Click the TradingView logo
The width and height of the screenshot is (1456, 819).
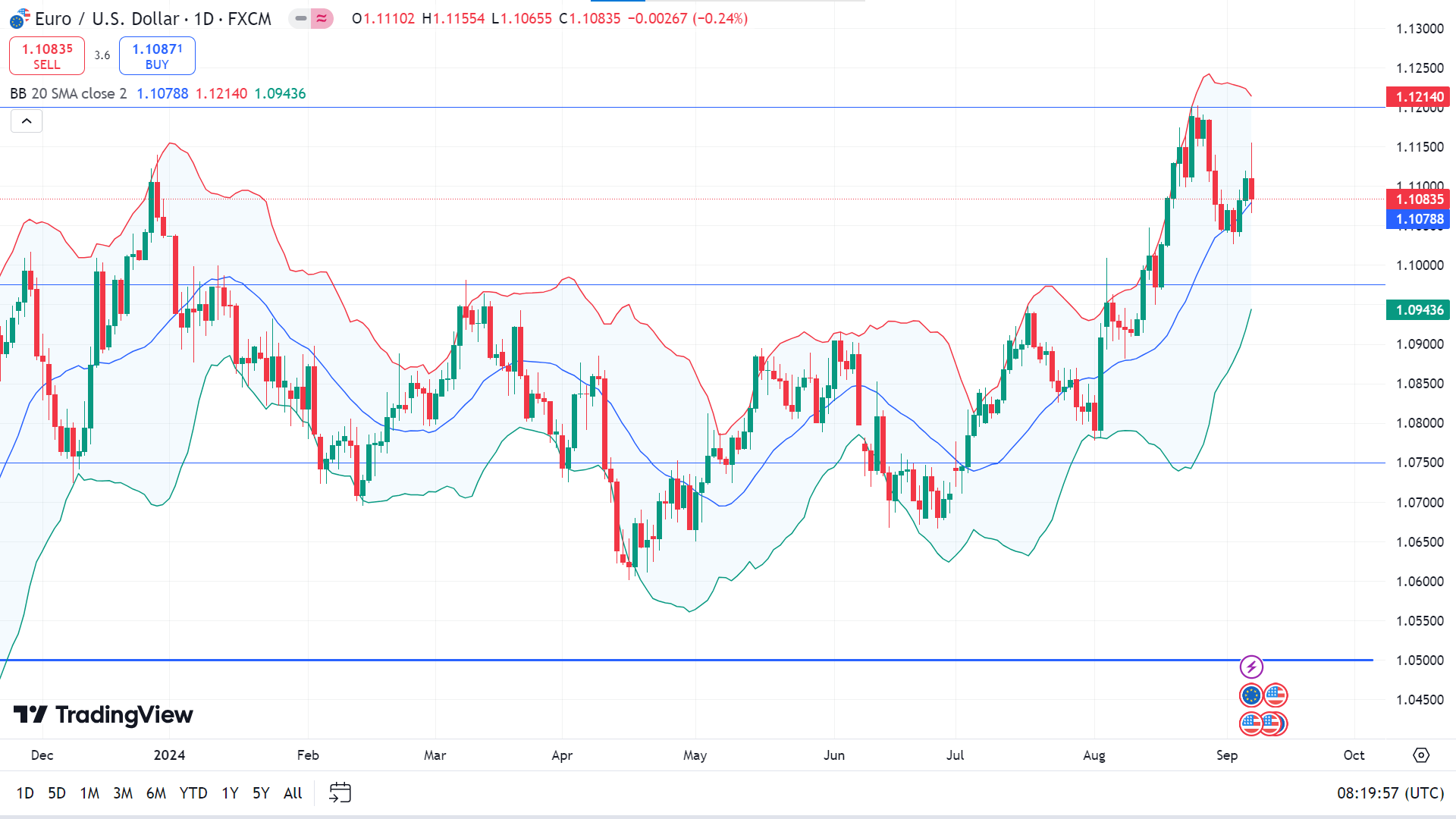104,714
